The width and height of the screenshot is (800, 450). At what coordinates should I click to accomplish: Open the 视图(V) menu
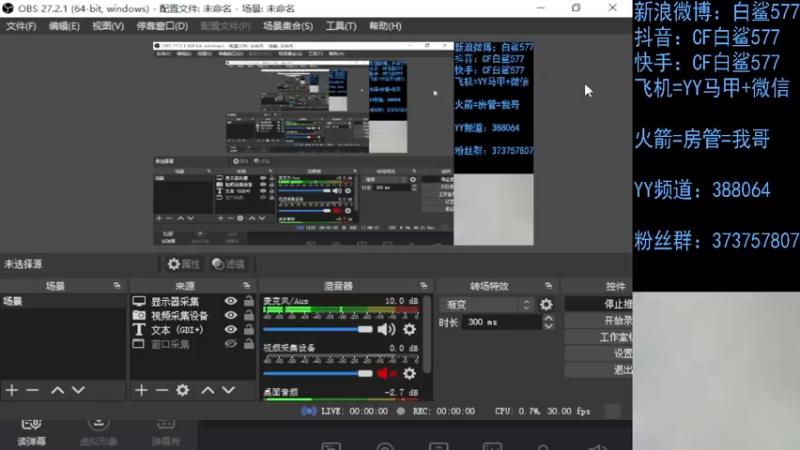point(108,26)
